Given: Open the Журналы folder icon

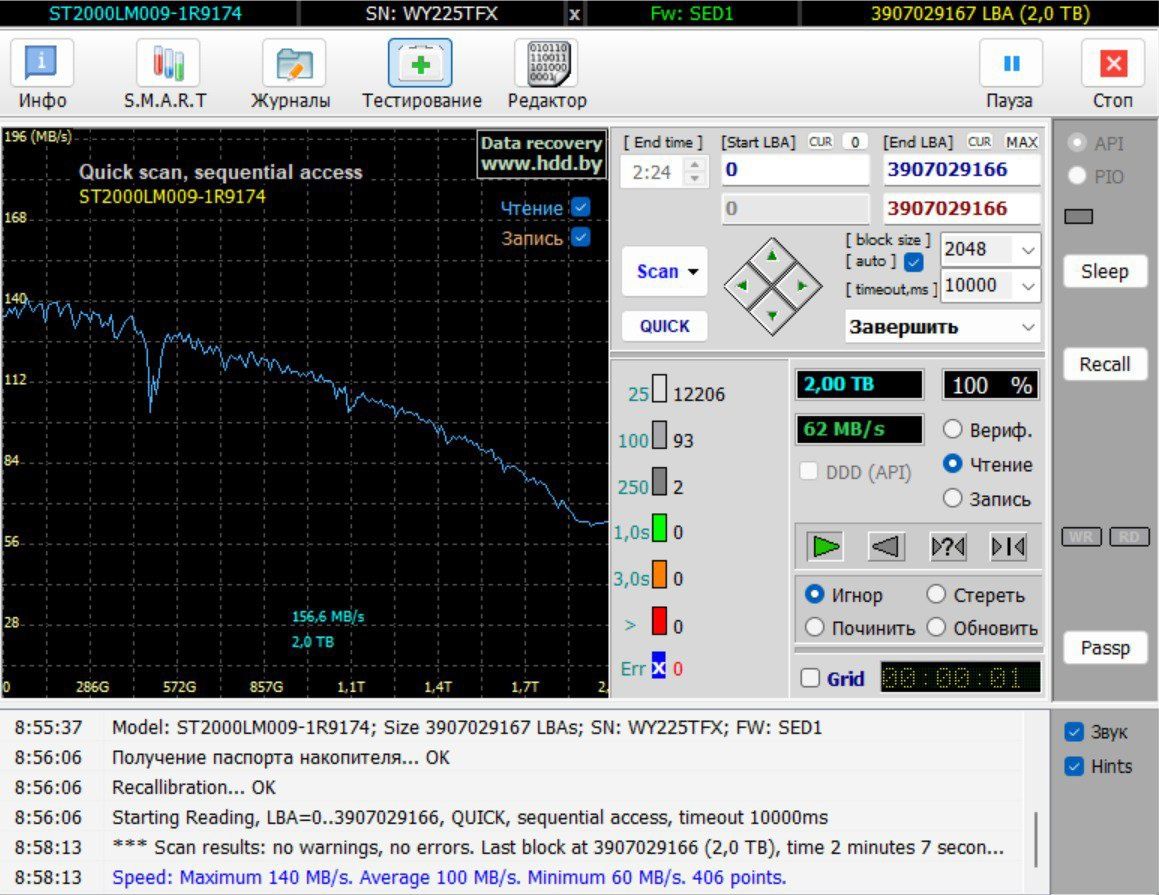Looking at the screenshot, I should point(294,64).
